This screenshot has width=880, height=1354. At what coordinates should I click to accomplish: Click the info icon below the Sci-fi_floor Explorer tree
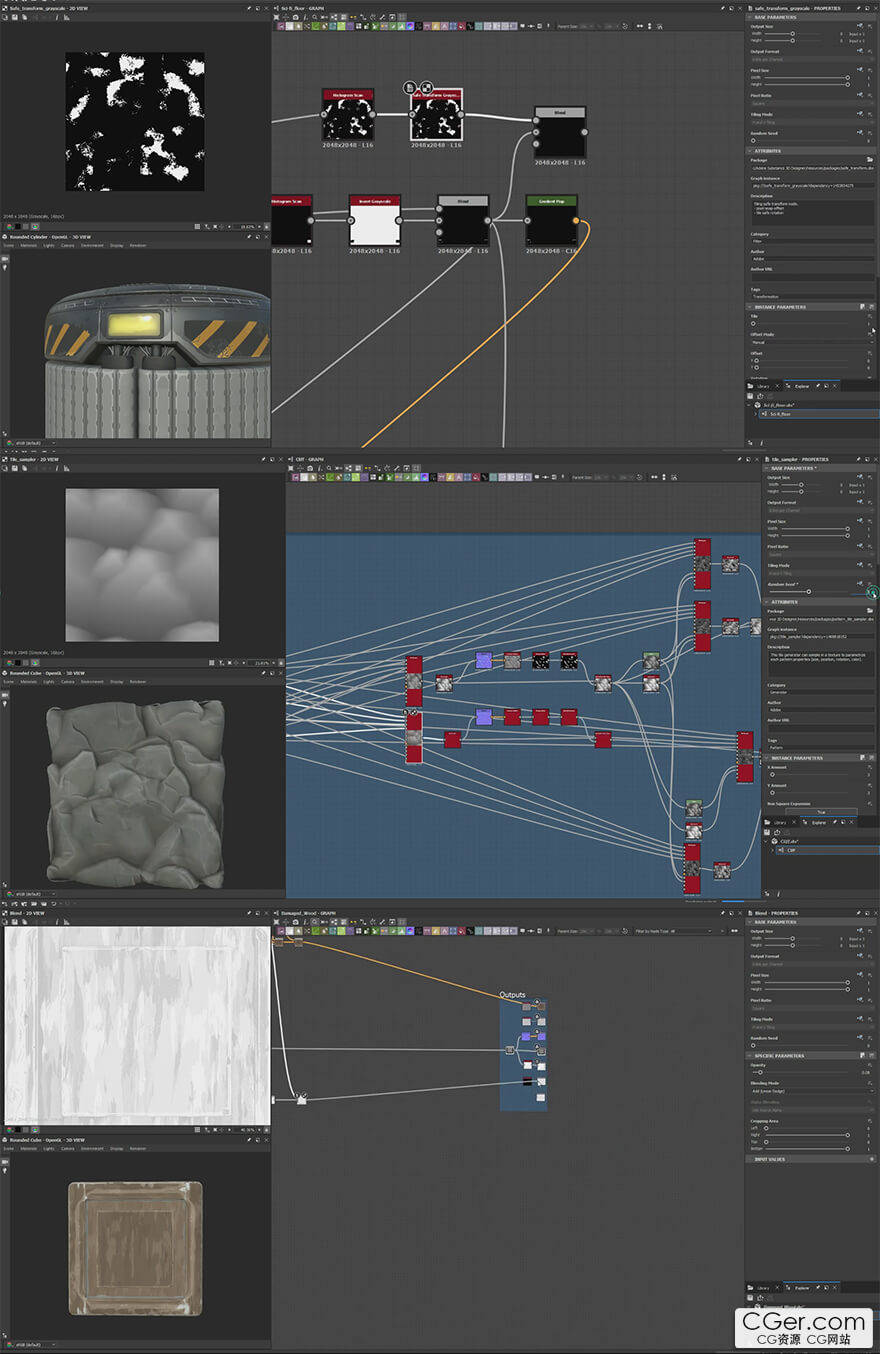(761, 442)
